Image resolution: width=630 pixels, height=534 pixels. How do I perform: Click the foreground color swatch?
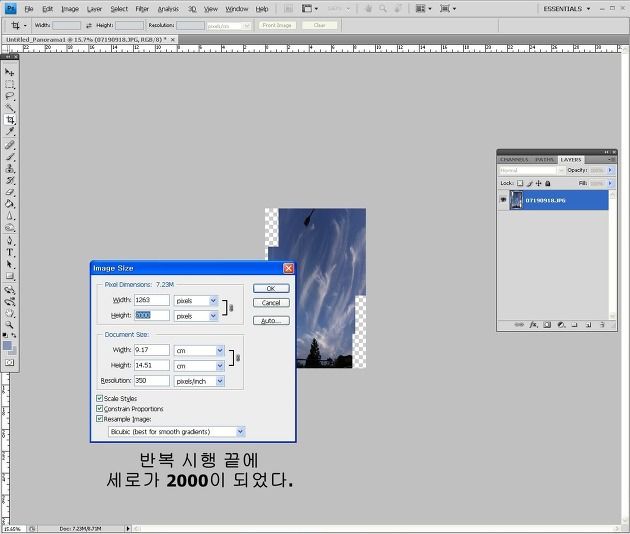pos(7,346)
